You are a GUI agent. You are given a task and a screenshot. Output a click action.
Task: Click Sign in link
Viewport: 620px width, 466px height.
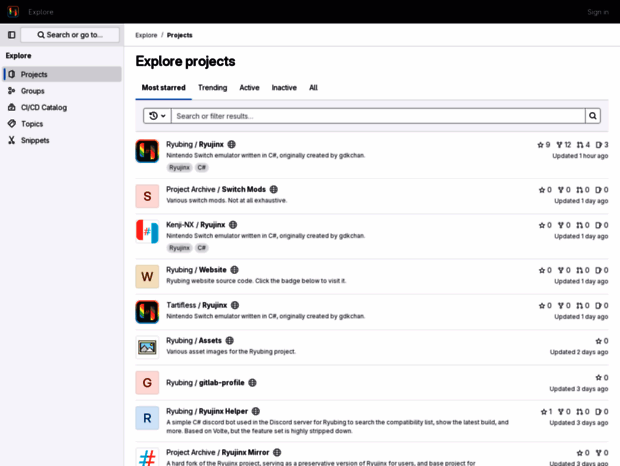[x=598, y=12]
